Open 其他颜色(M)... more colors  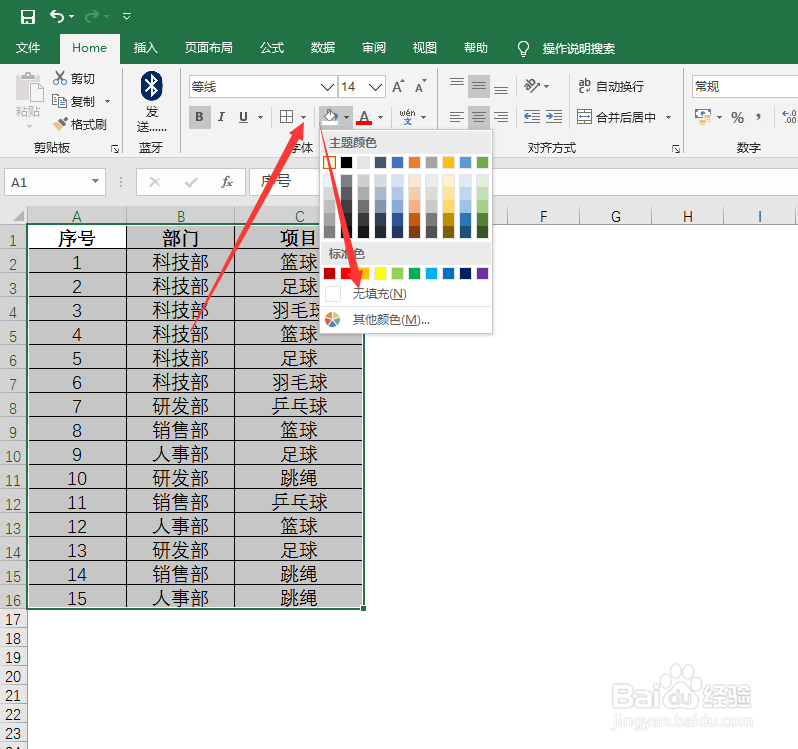pos(407,320)
